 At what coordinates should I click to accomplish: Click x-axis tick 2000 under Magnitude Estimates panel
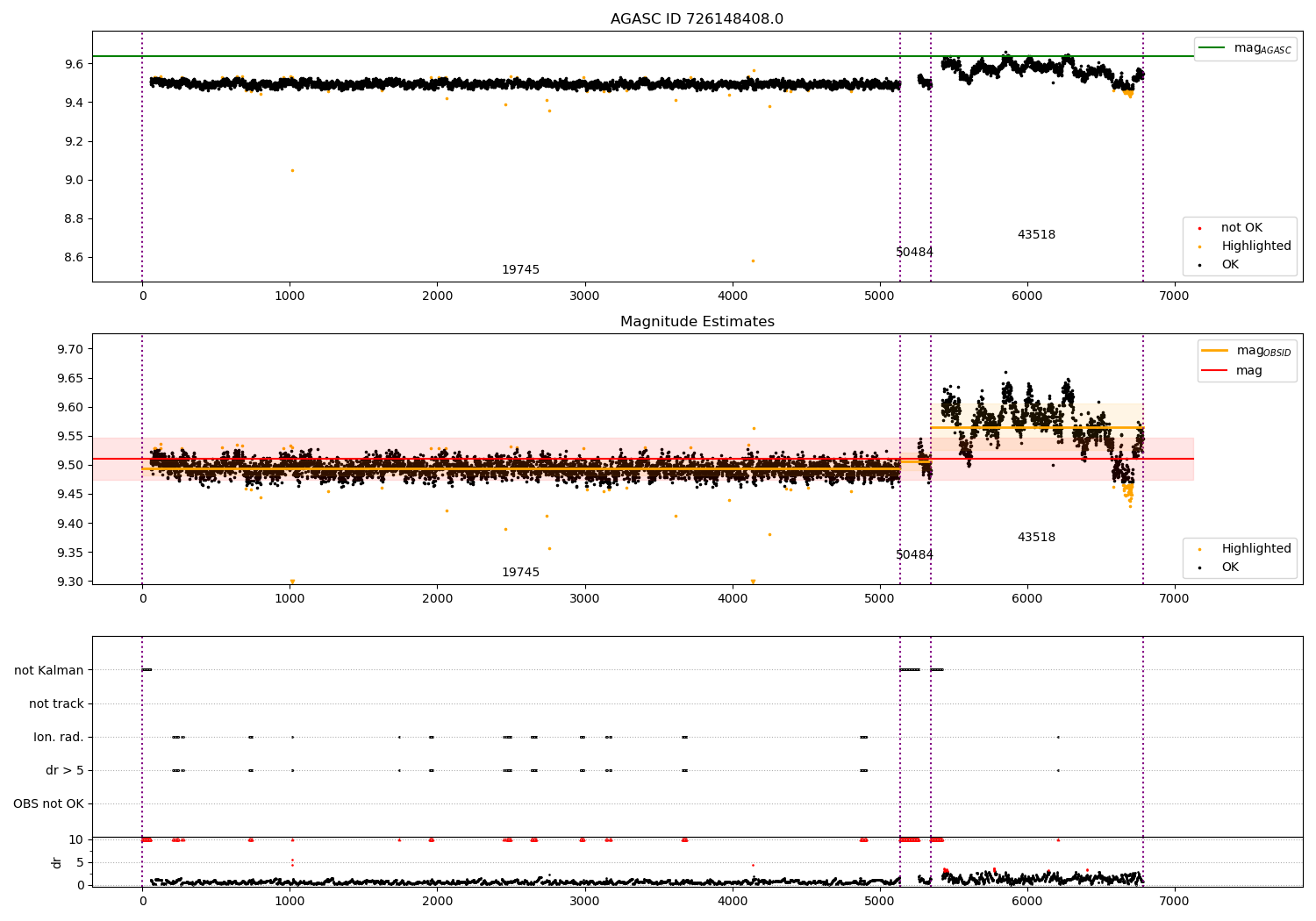pos(437,599)
